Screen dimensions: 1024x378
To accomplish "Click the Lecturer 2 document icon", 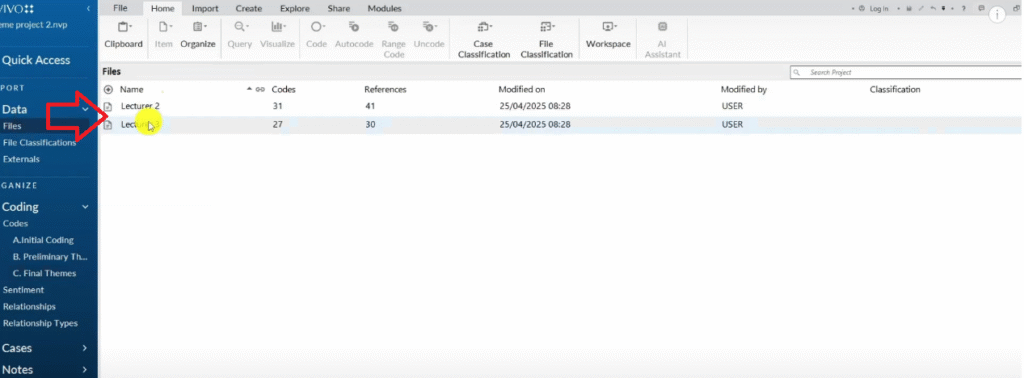I will (108, 106).
